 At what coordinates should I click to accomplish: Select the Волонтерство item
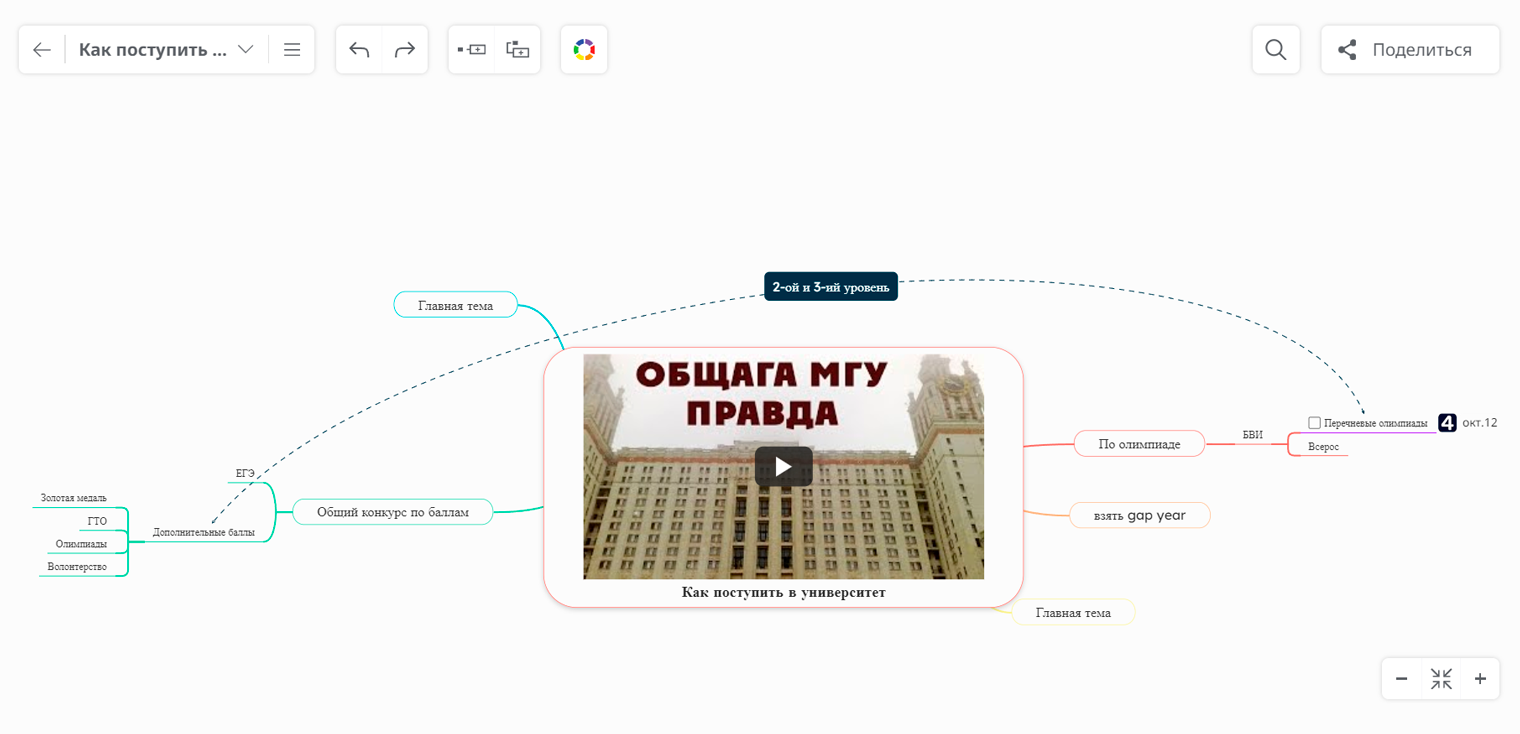tap(77, 567)
